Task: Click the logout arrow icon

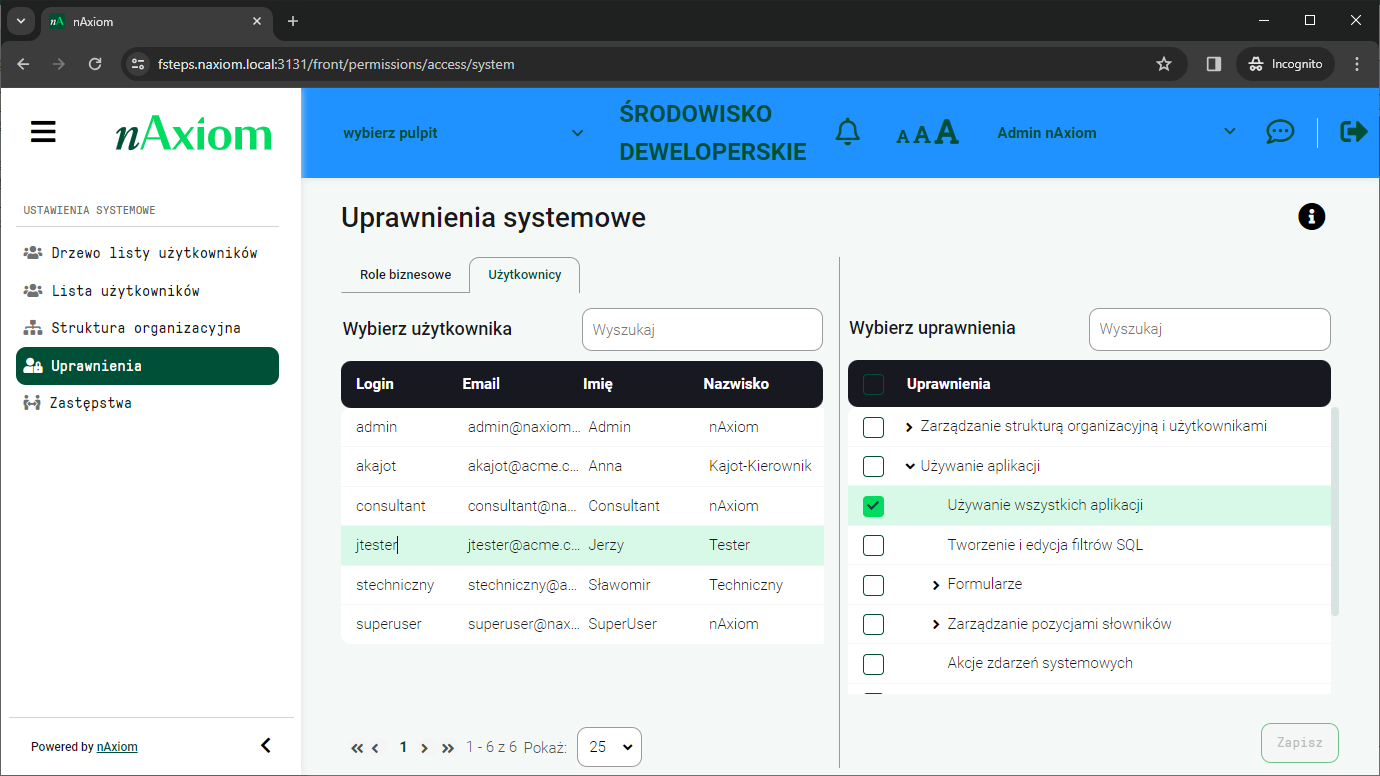Action: [1353, 132]
